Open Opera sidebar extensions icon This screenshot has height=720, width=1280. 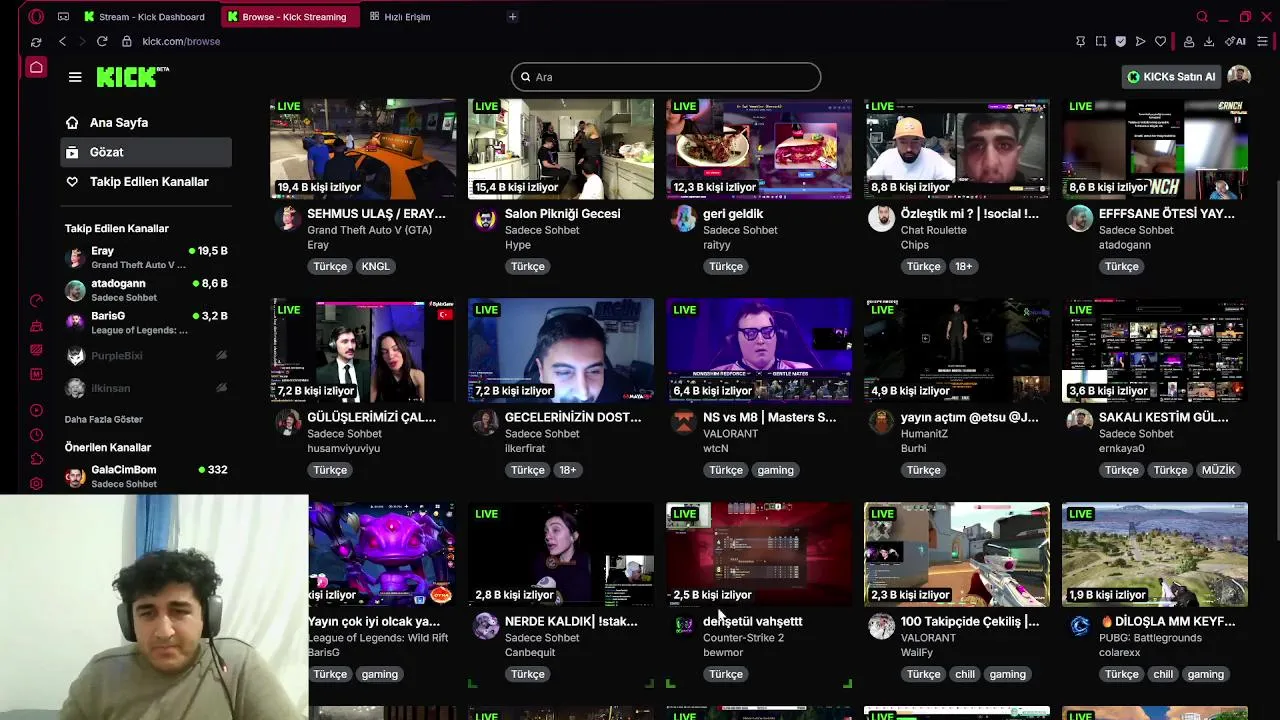point(36,459)
